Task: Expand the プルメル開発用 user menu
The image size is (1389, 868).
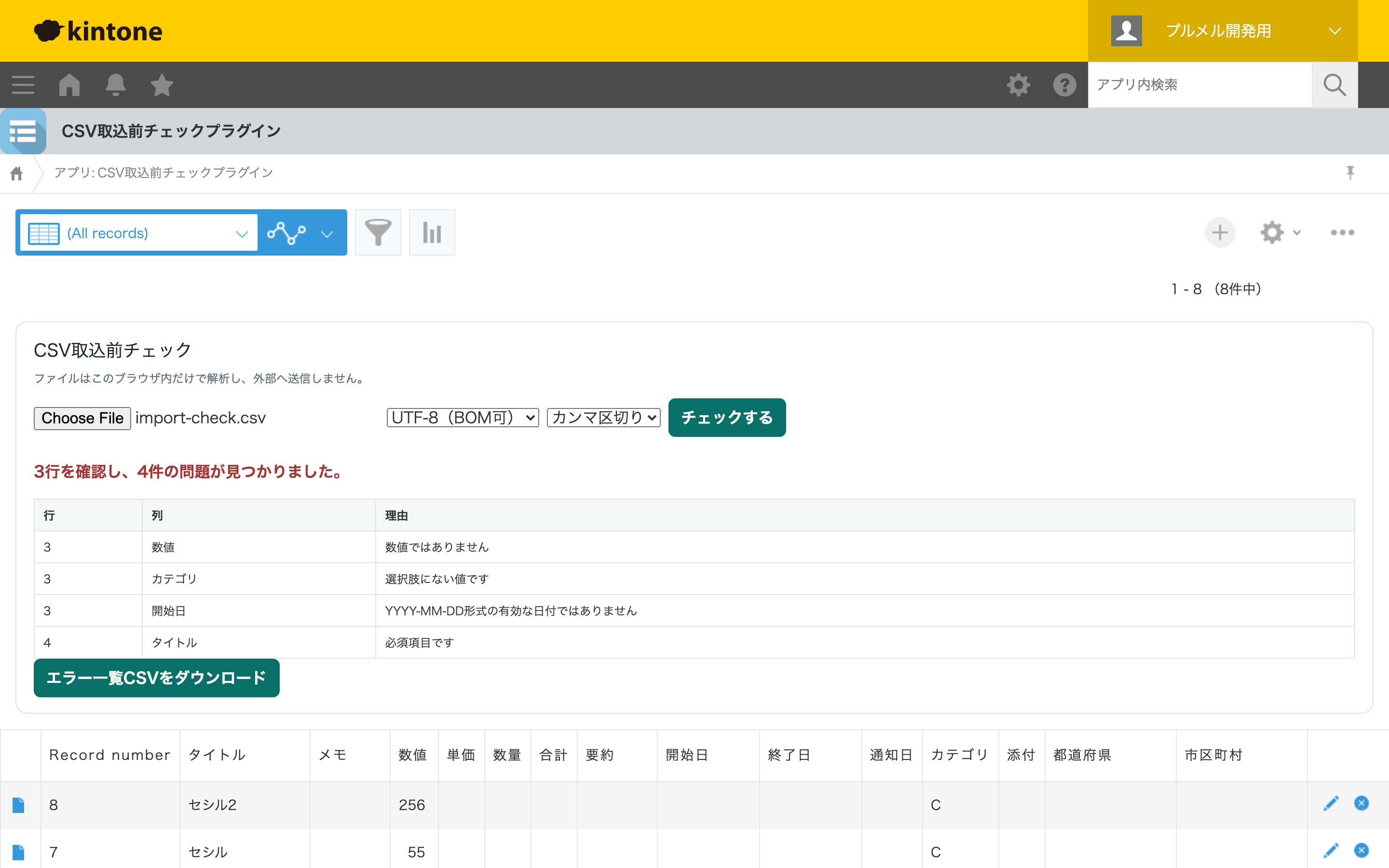Action: tap(1223, 31)
